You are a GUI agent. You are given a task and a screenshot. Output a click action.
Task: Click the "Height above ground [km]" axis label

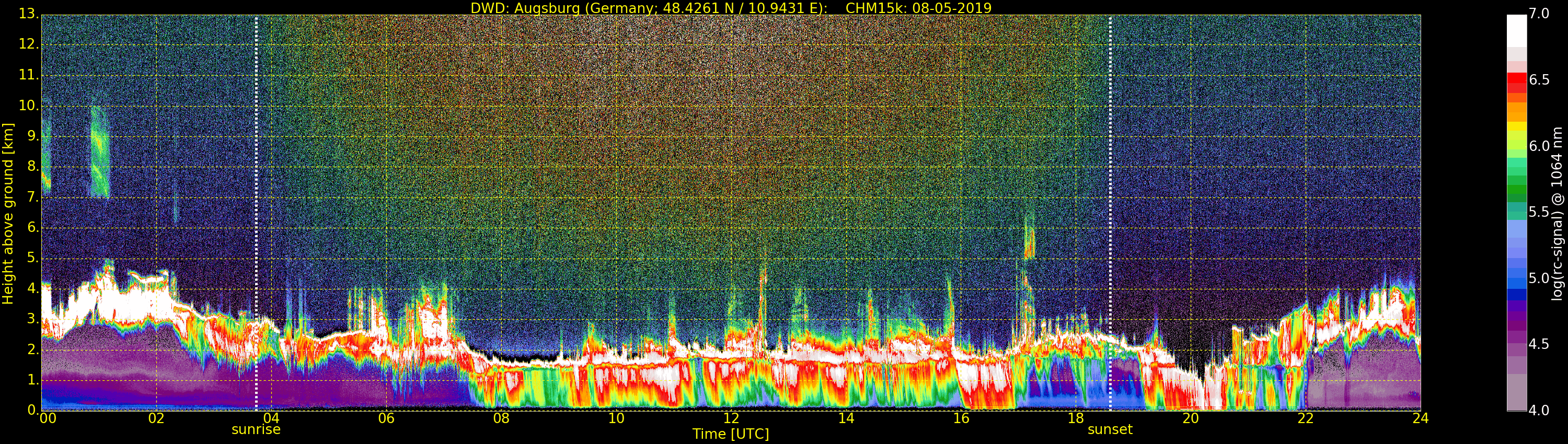pos(8,213)
